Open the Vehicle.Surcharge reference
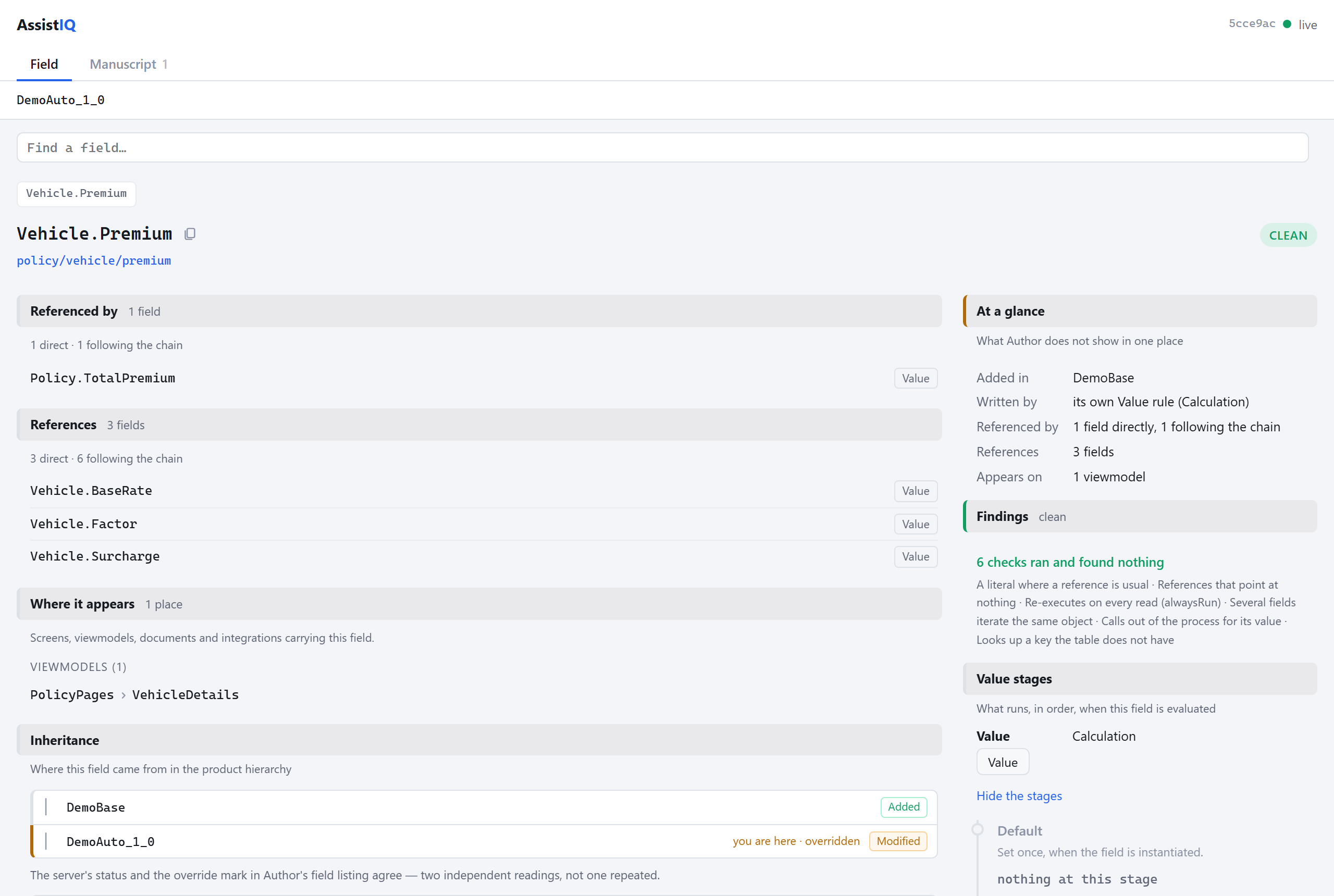1334x896 pixels. pos(95,556)
